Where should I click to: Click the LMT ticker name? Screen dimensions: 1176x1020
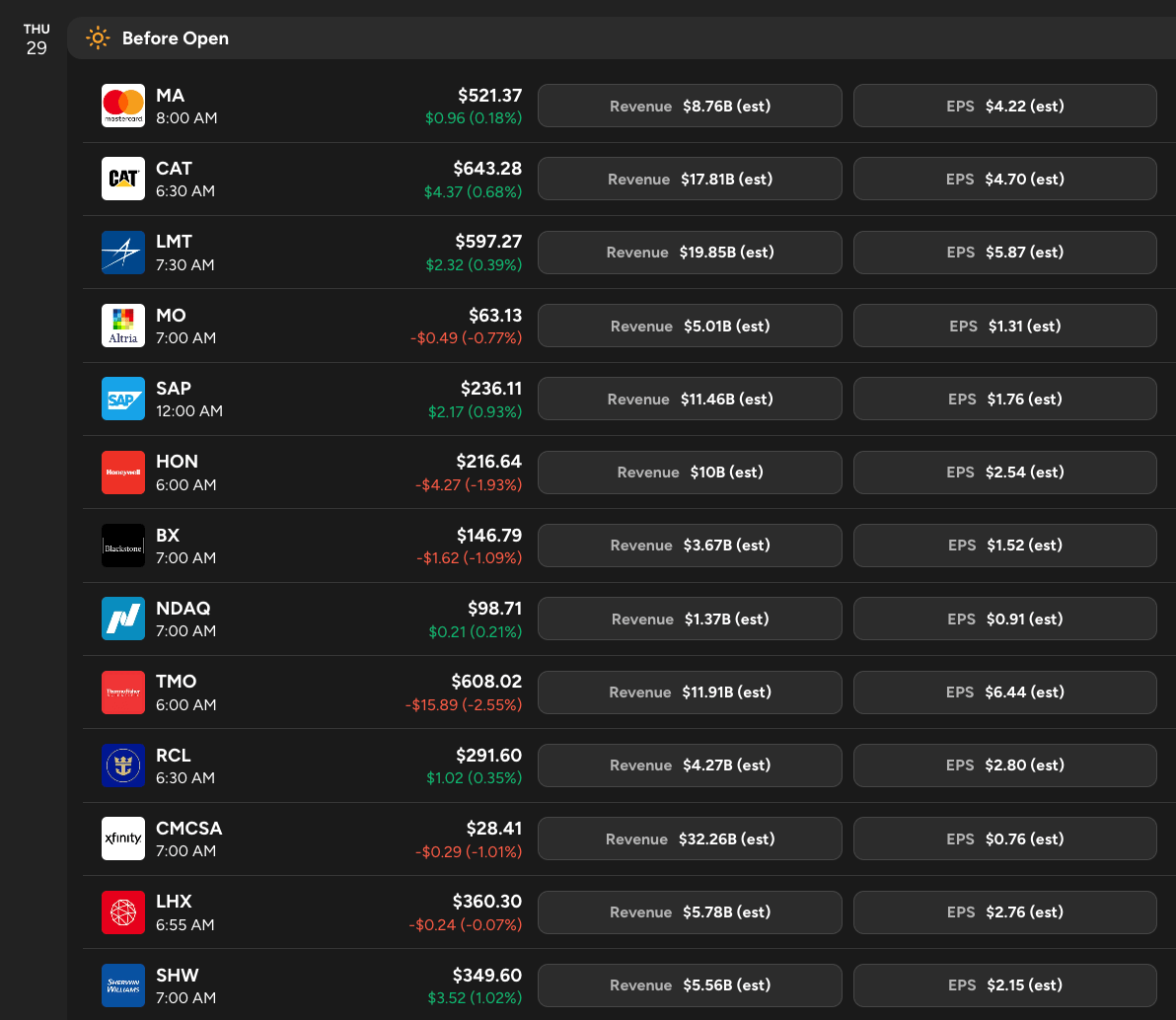[174, 242]
